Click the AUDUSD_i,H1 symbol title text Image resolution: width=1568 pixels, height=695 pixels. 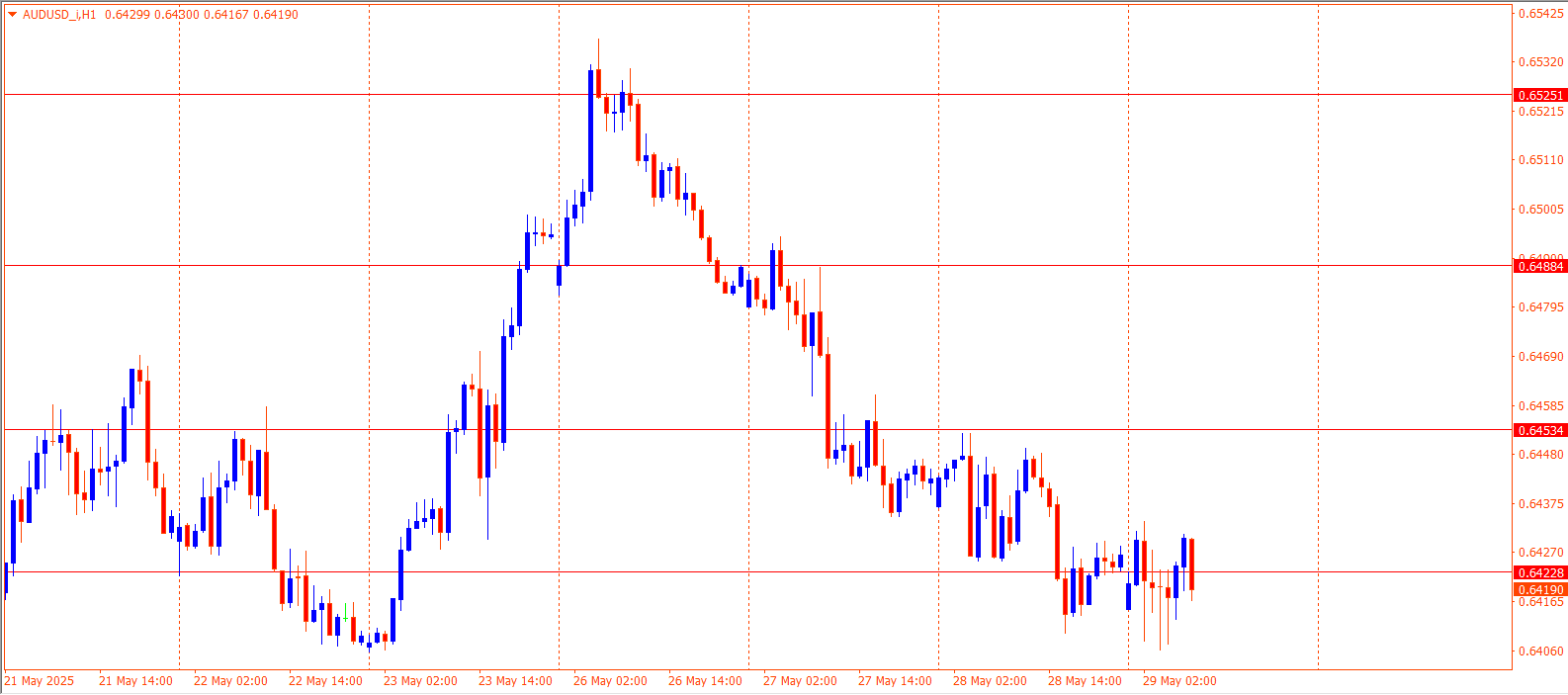click(x=59, y=15)
